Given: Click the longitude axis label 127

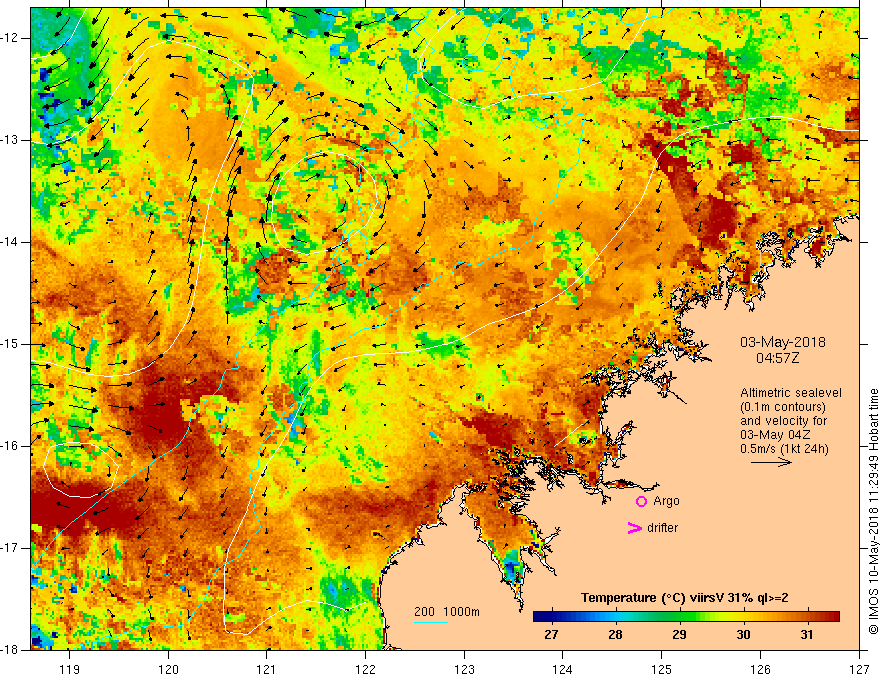Looking at the screenshot, I should (859, 669).
